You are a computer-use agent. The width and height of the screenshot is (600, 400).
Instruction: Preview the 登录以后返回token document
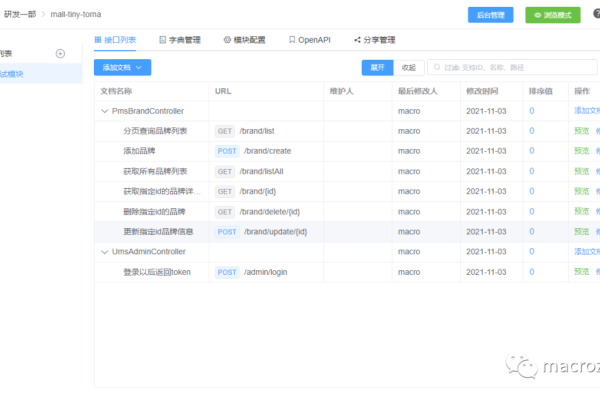582,272
